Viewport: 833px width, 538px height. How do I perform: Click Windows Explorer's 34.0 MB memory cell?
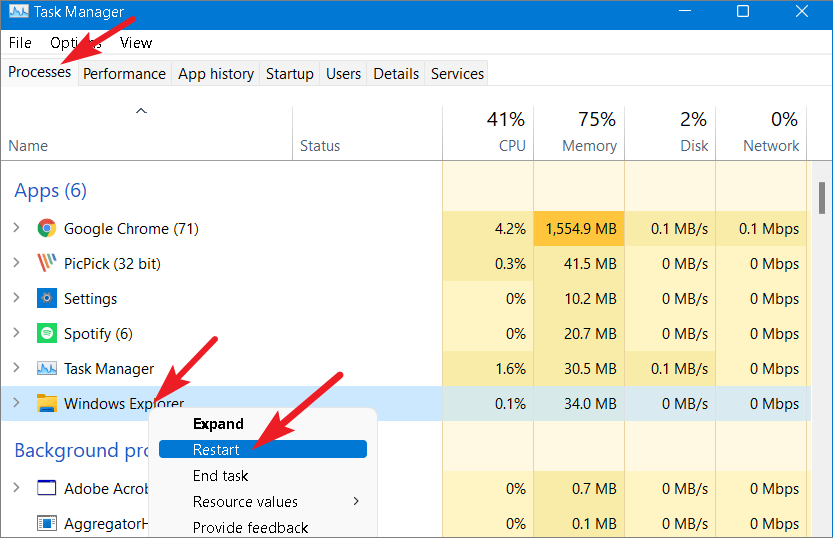coord(579,404)
